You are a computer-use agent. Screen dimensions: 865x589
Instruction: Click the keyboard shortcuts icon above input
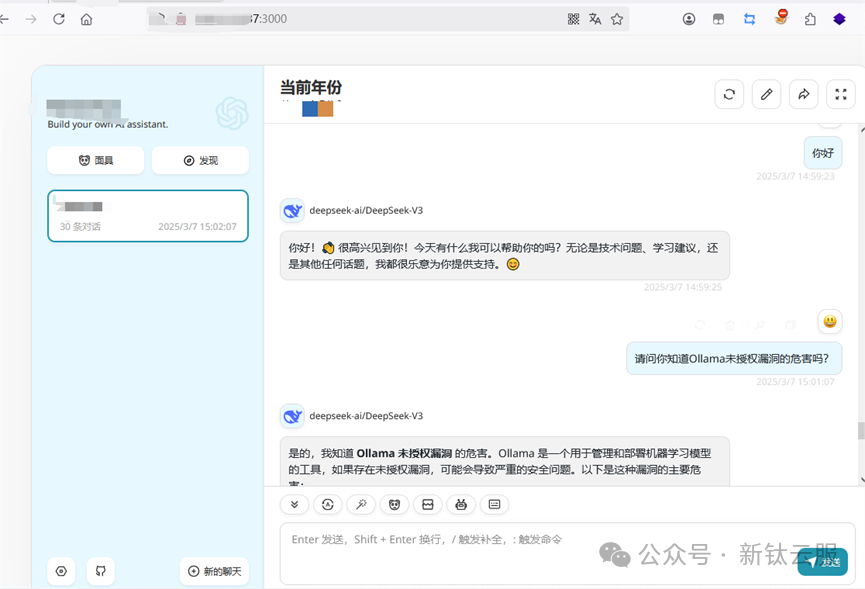[x=494, y=504]
